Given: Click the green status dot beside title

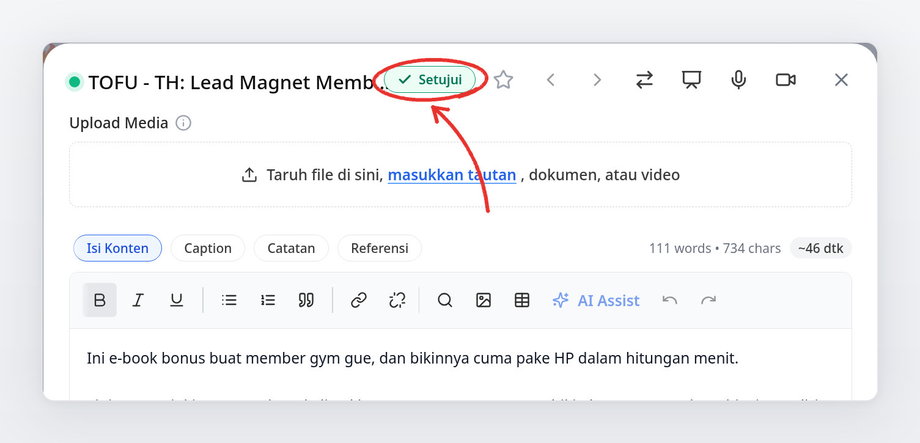Looking at the screenshot, I should pos(74,82).
